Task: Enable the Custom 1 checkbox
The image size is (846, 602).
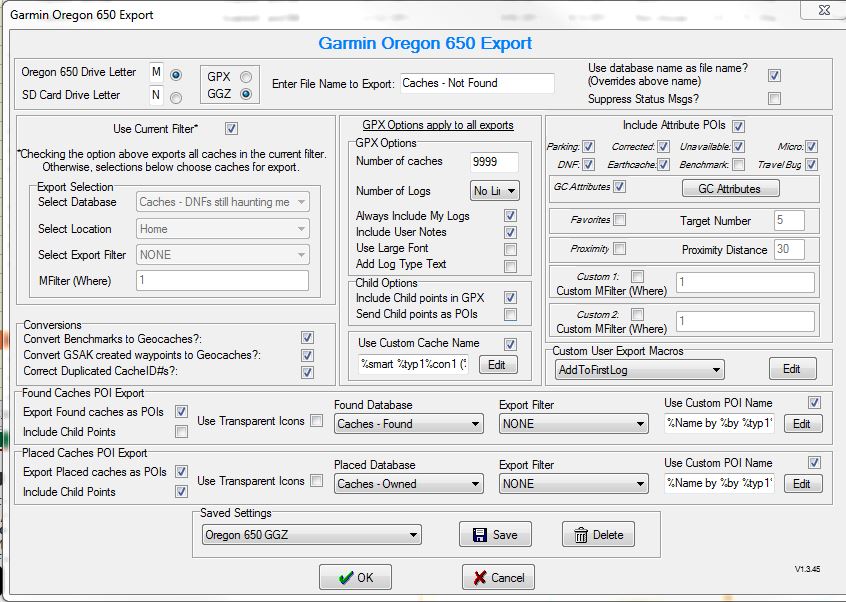Action: click(637, 276)
